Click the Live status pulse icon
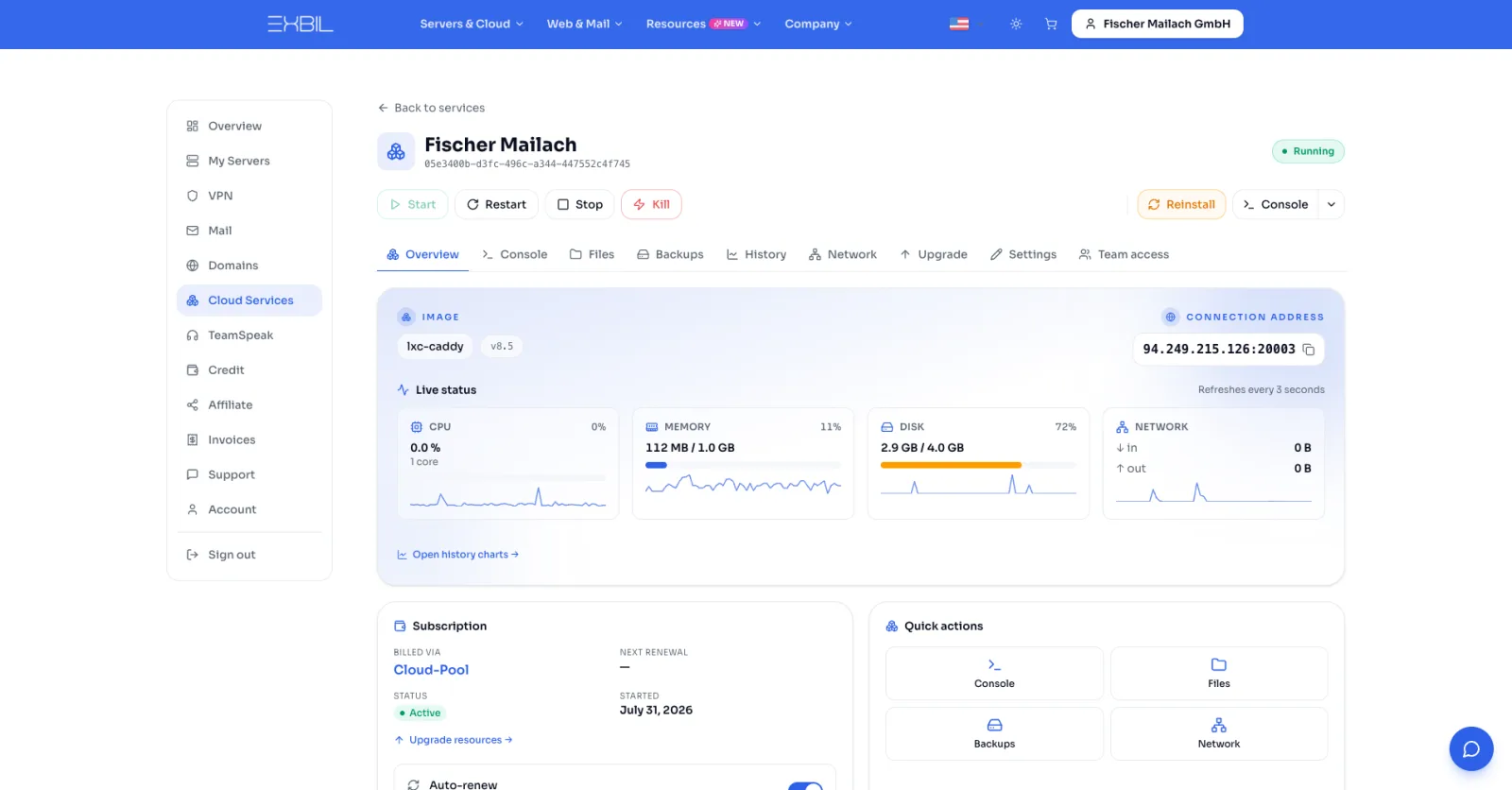The image size is (1512, 790). (404, 389)
